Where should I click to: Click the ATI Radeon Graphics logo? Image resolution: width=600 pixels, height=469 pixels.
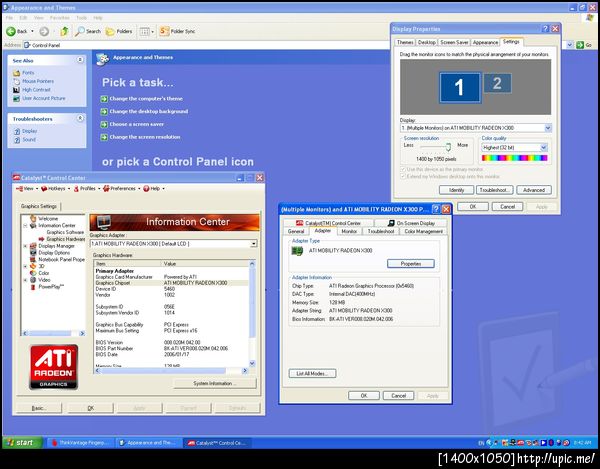pos(54,367)
